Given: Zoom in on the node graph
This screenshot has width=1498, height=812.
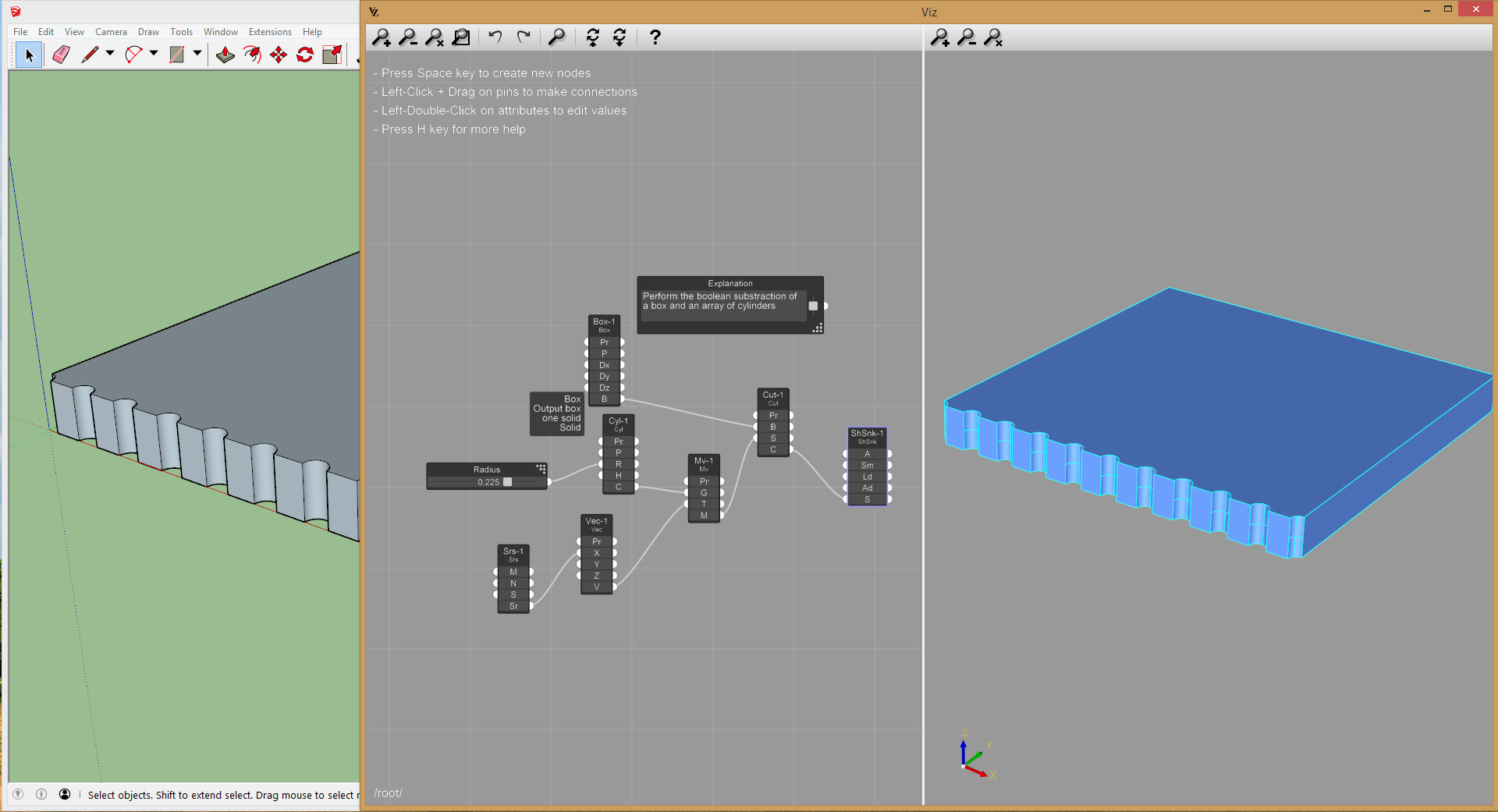Looking at the screenshot, I should pyautogui.click(x=382, y=37).
